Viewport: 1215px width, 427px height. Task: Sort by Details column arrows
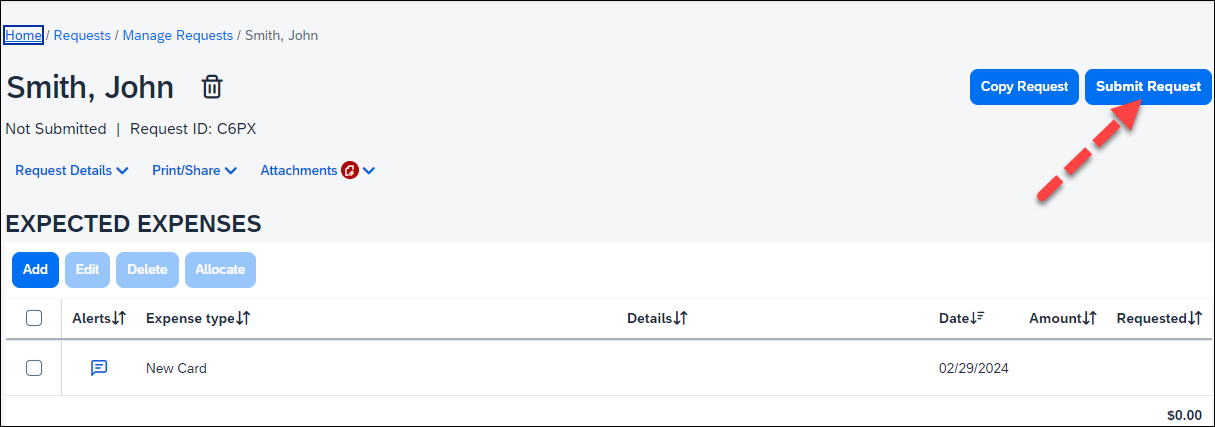(680, 318)
